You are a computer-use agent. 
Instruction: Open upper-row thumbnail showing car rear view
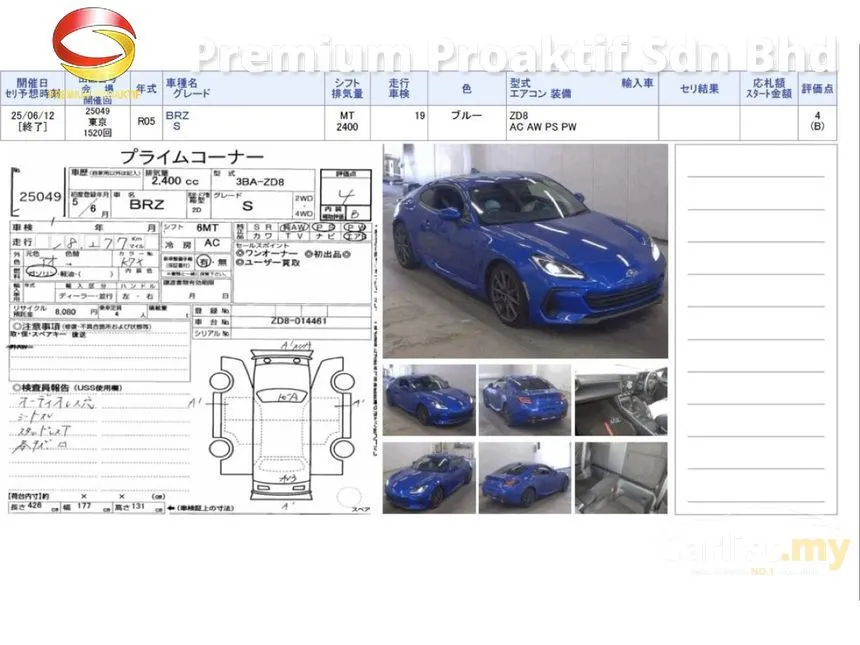(x=525, y=400)
